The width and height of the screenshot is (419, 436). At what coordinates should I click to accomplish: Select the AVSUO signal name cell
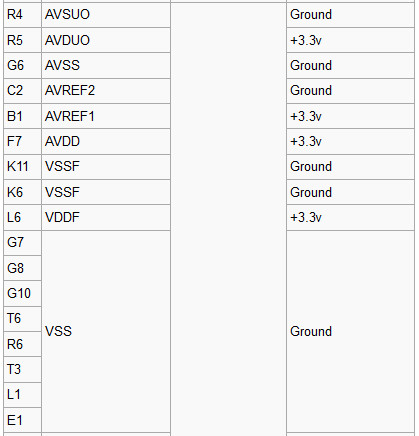(x=106, y=15)
